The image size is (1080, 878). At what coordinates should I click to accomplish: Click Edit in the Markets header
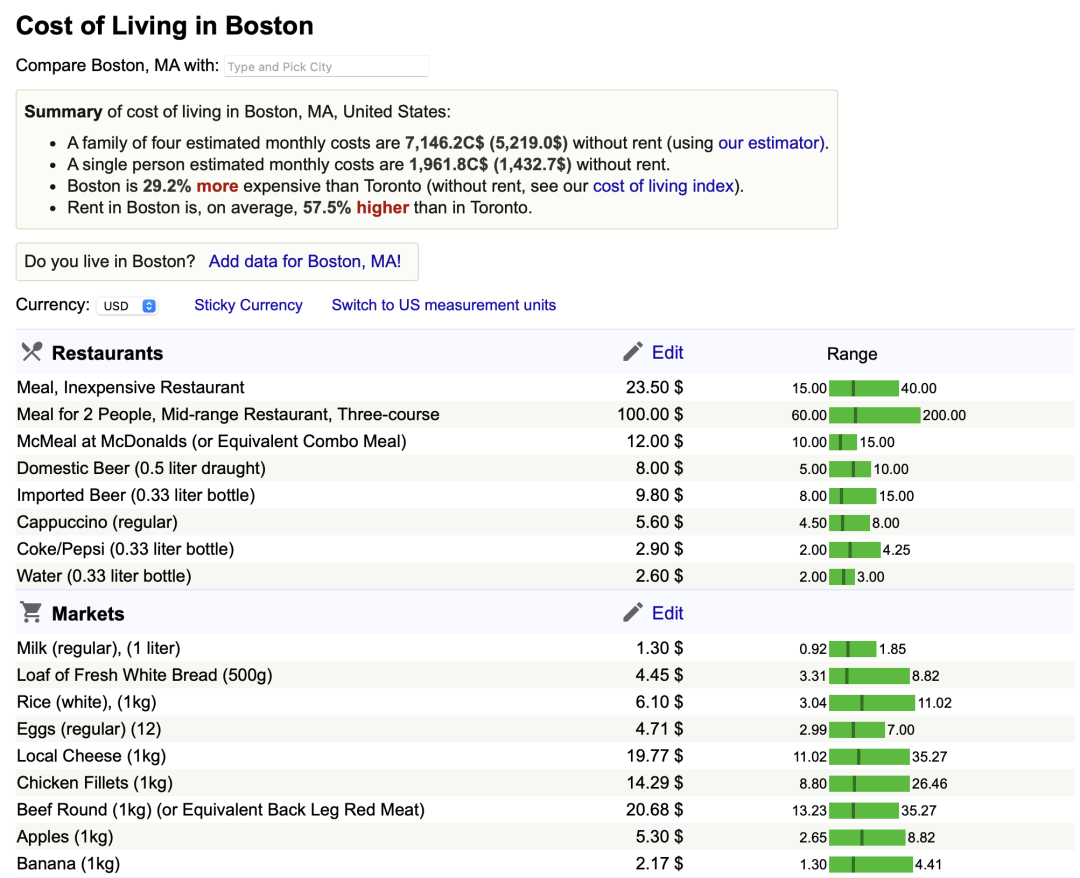pyautogui.click(x=667, y=613)
